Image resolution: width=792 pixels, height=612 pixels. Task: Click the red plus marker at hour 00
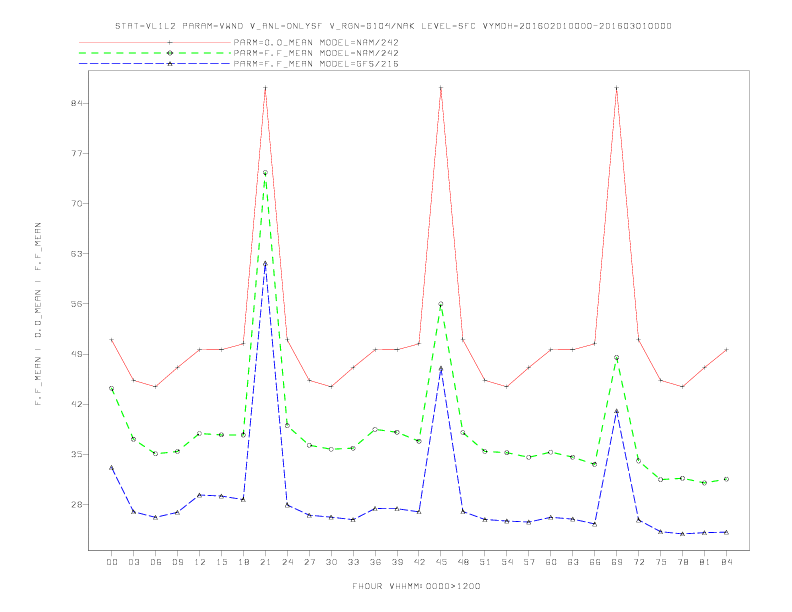click(x=112, y=339)
